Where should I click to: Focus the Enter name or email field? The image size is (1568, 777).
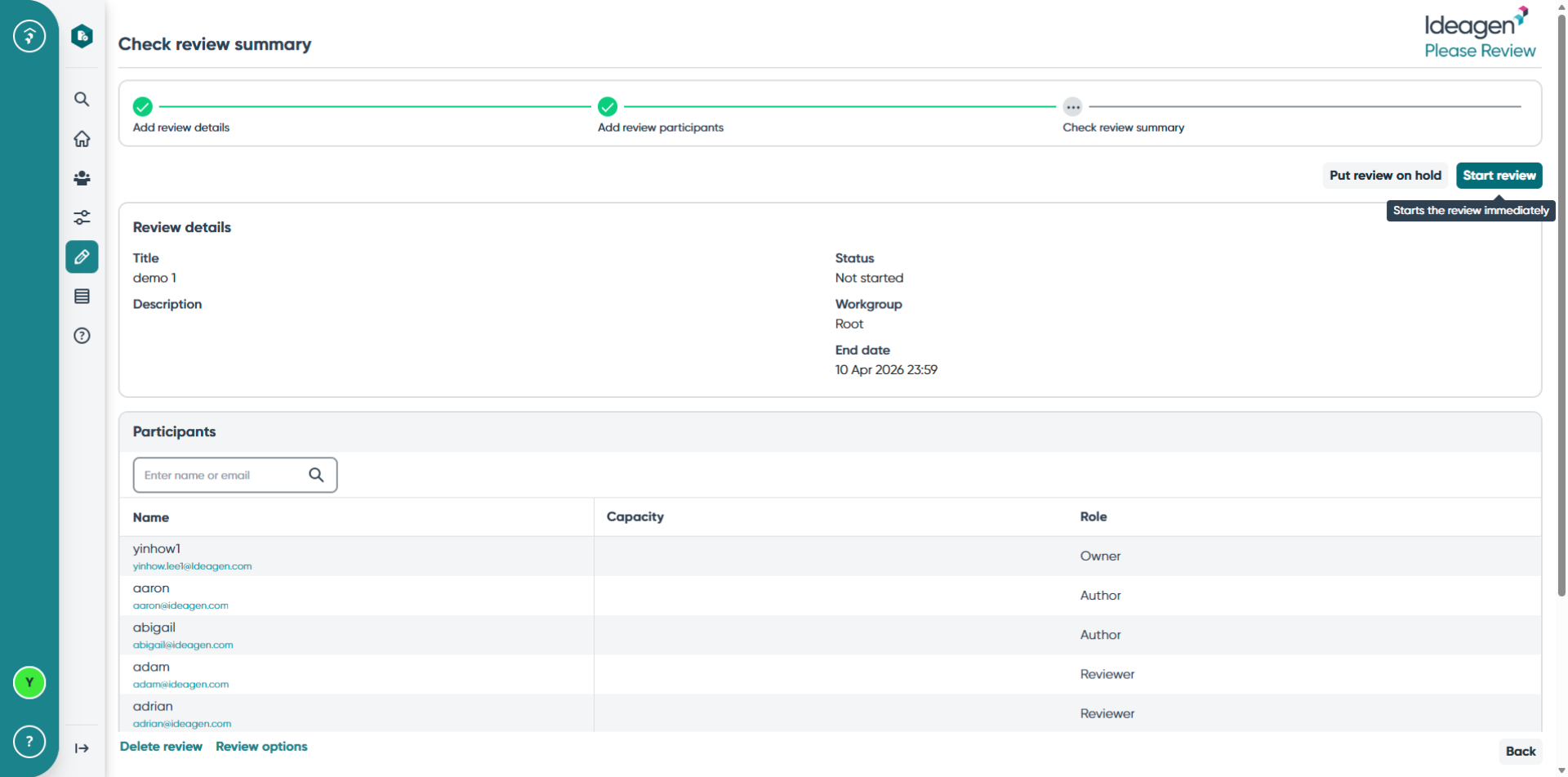click(235, 476)
